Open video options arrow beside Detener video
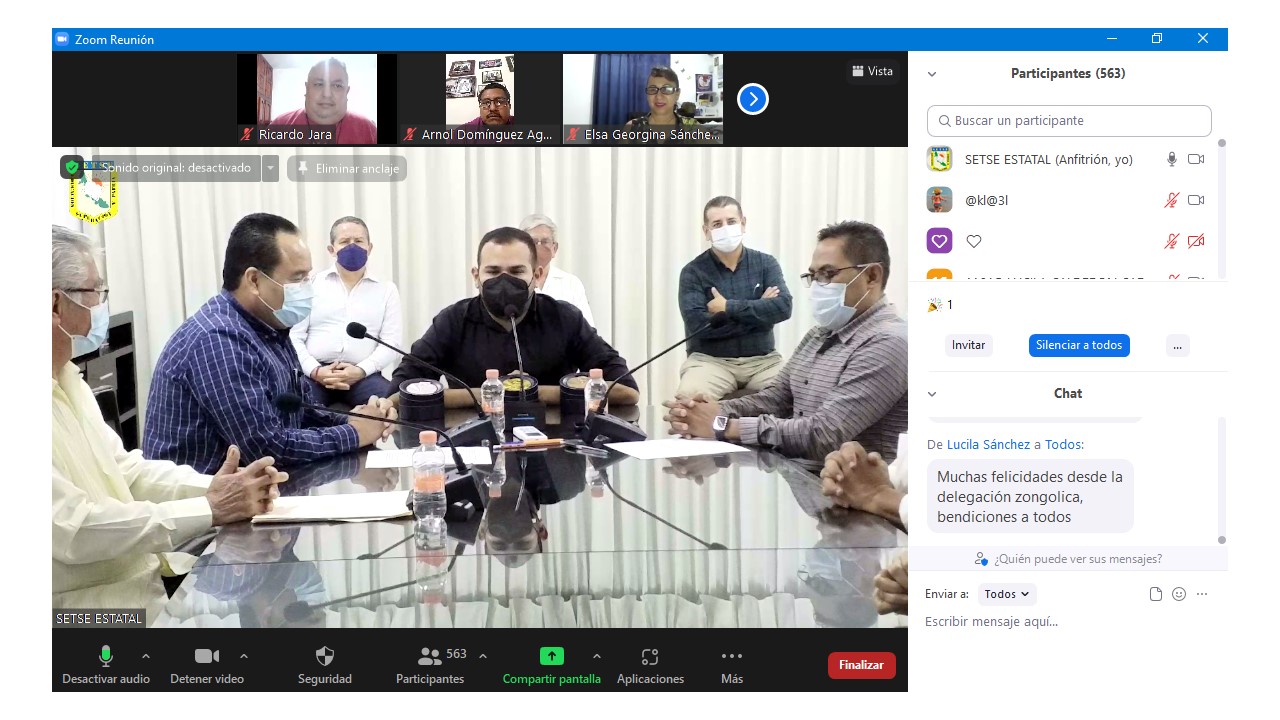This screenshot has width=1280, height=720. (244, 656)
